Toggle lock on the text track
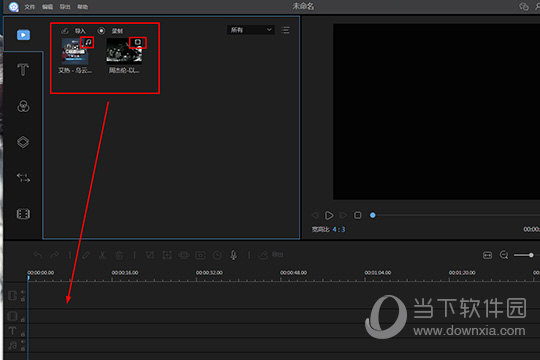 pyautogui.click(x=23, y=334)
